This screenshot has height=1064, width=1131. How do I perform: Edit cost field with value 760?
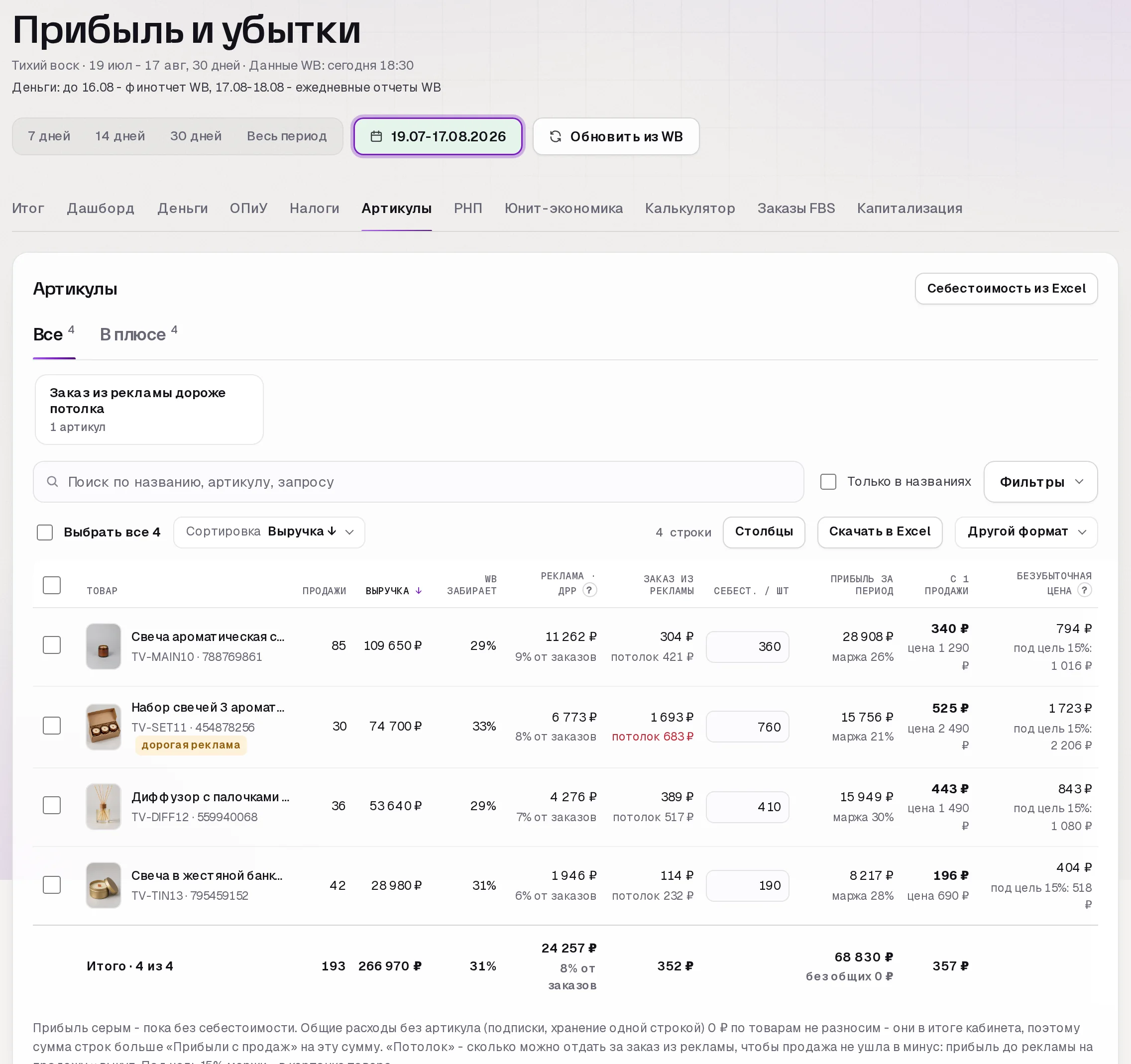747,727
